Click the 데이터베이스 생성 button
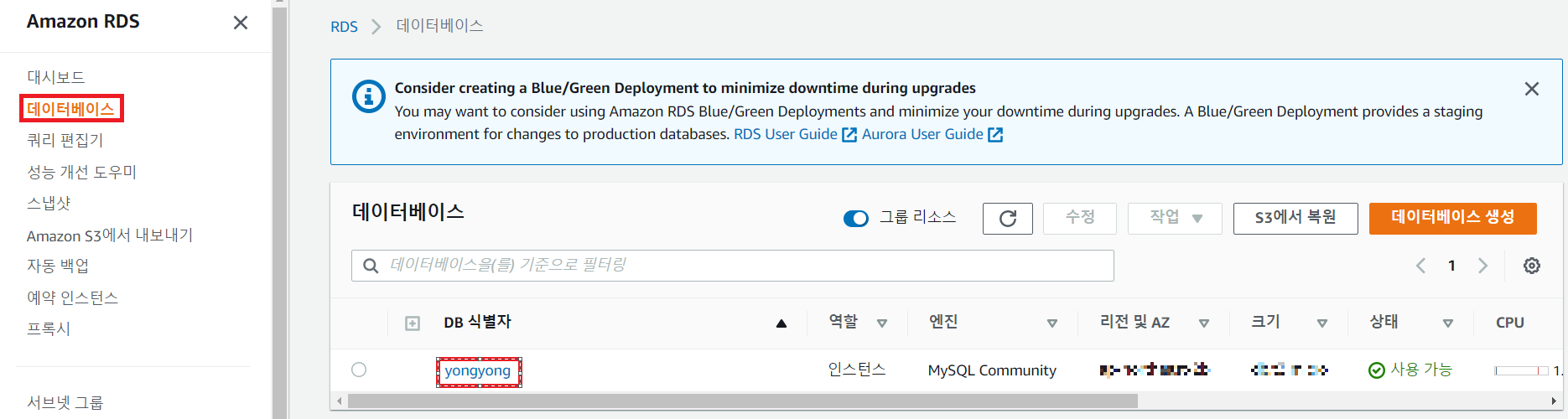This screenshot has height=419, width=1568. click(1453, 218)
